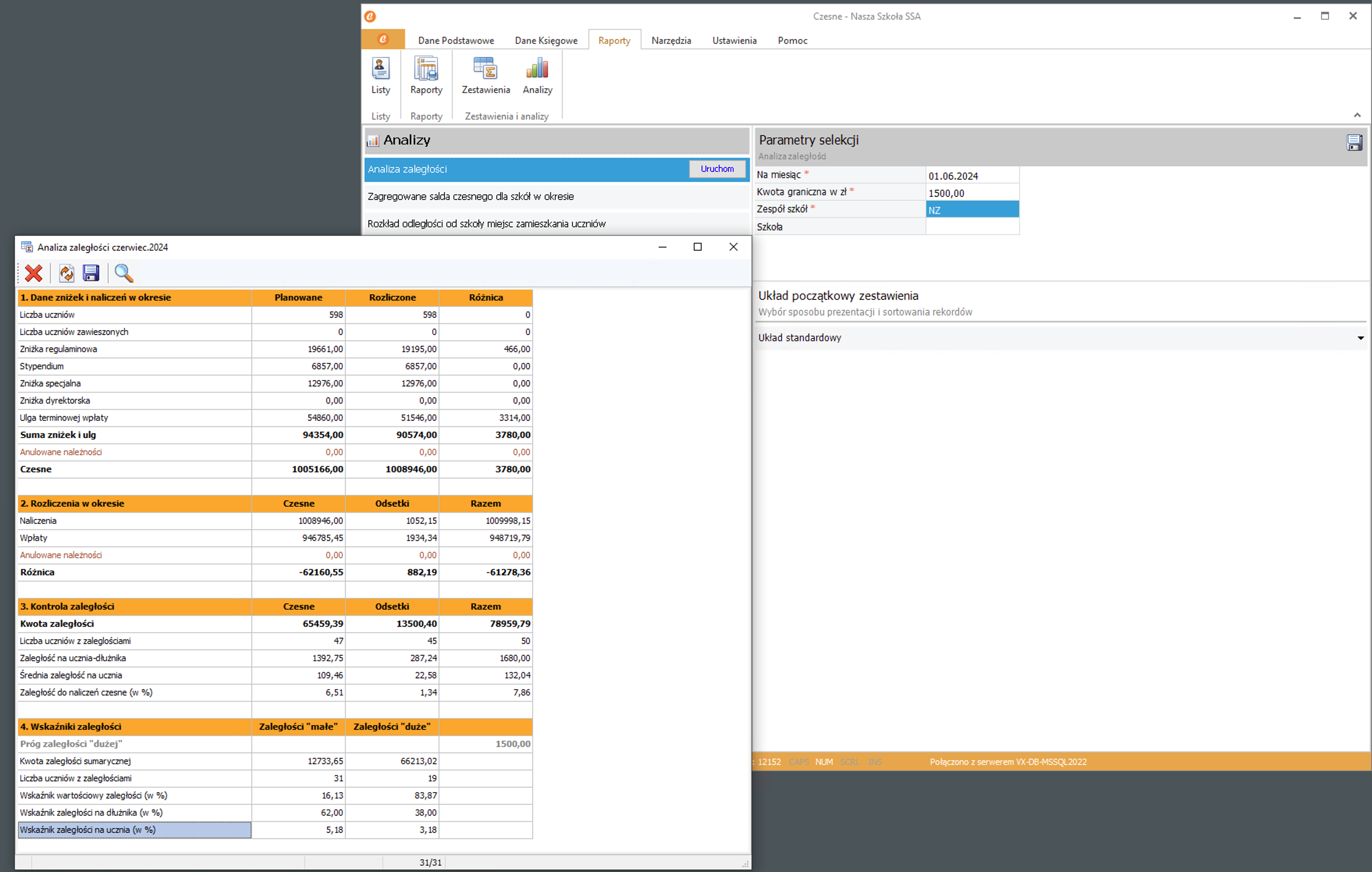Click the floppy disk save icon in report window

tap(91, 274)
